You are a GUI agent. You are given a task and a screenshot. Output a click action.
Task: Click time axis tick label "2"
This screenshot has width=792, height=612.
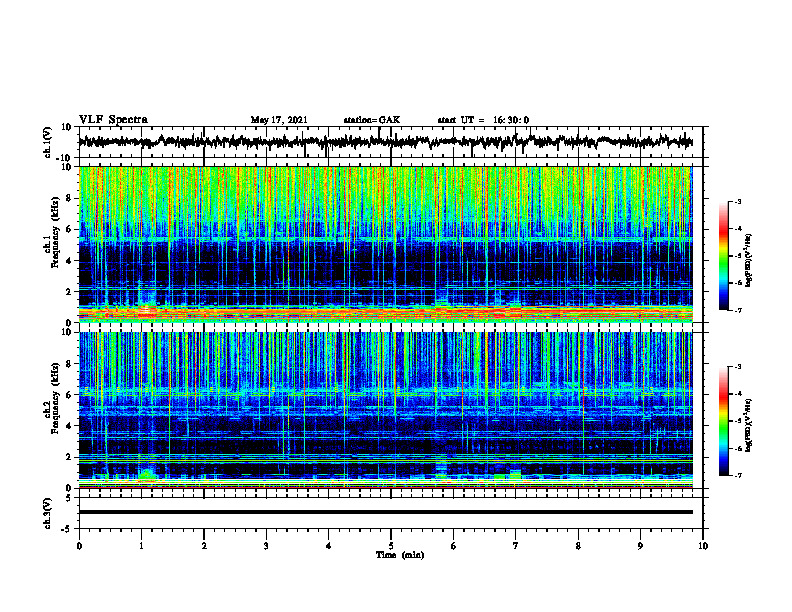204,546
